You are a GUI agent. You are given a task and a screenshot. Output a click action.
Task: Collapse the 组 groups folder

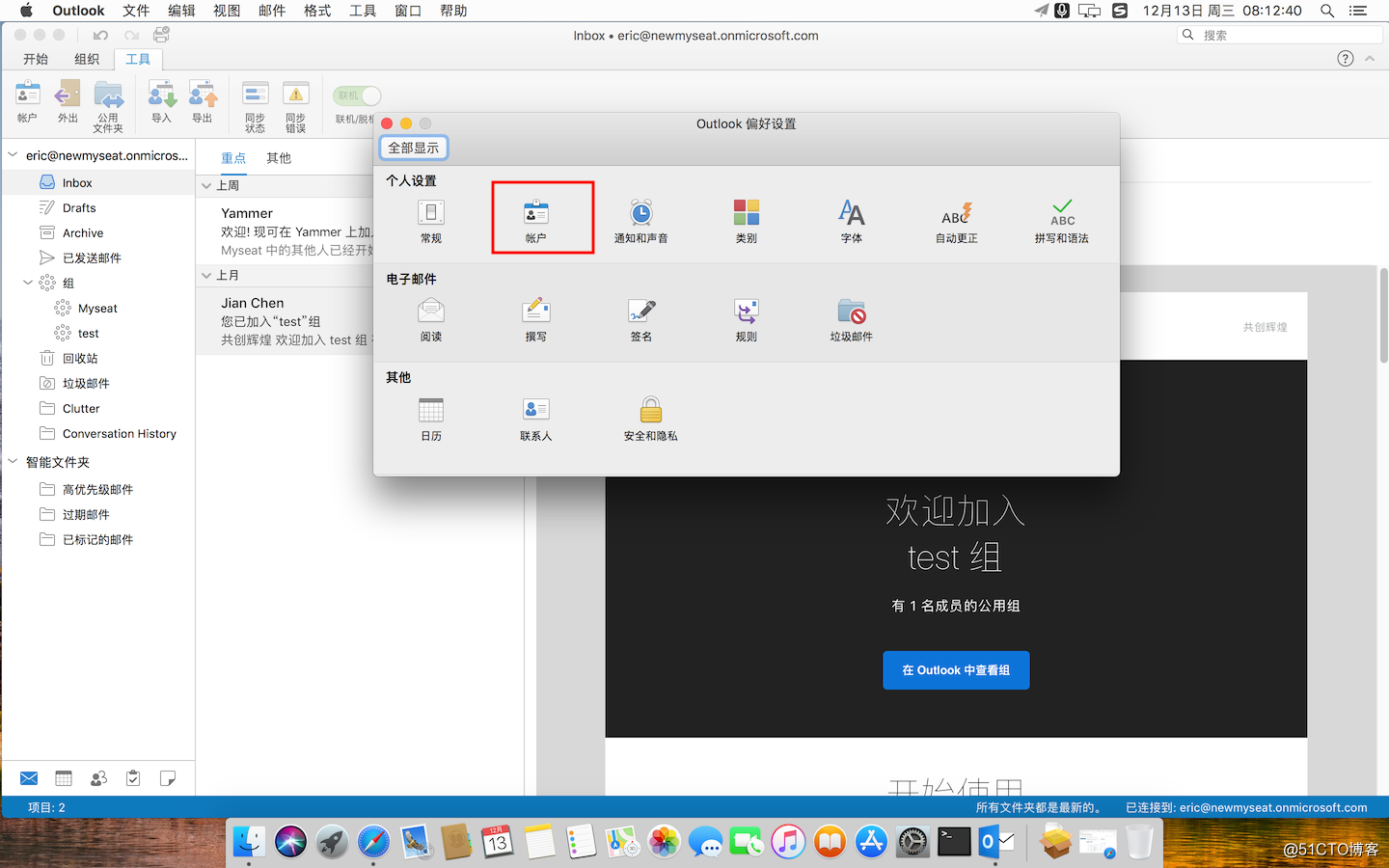(x=28, y=283)
